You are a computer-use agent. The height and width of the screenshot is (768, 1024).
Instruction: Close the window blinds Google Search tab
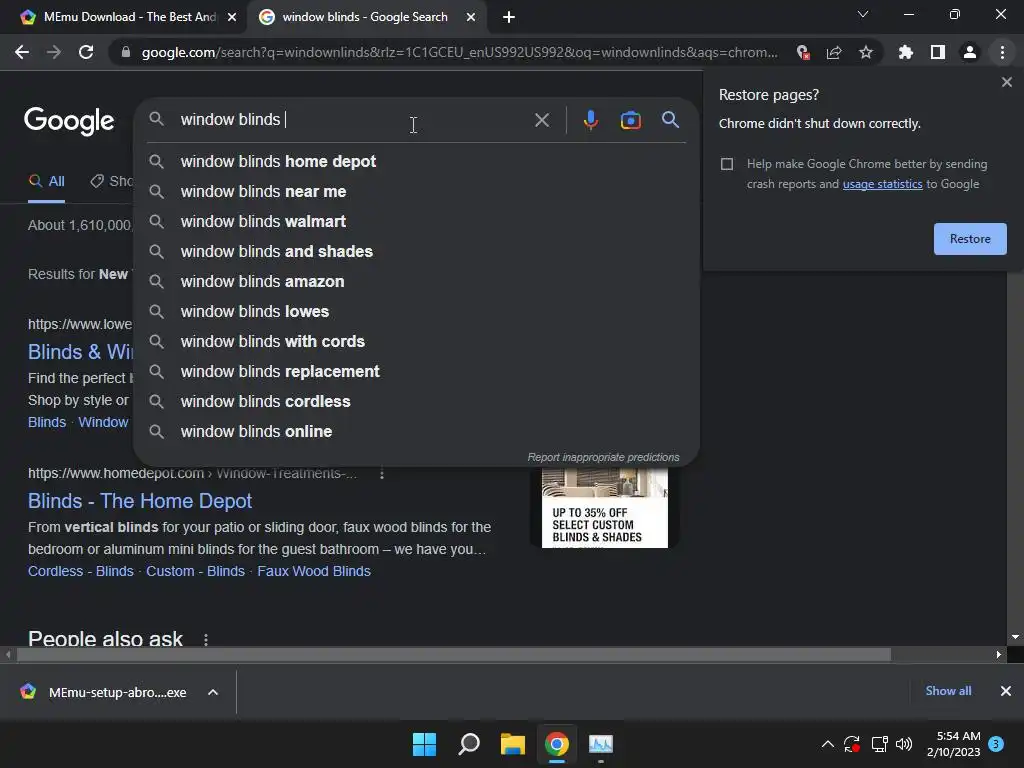point(471,17)
